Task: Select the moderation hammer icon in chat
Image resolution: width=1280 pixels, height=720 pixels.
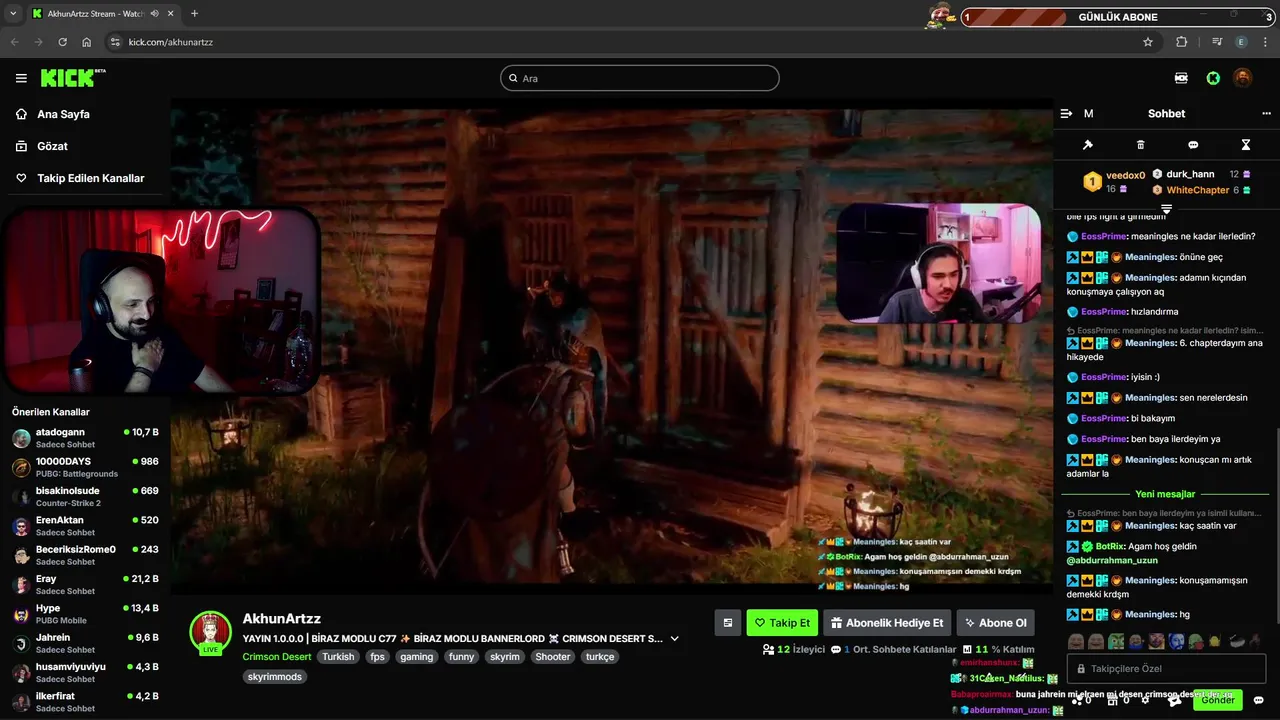Action: coord(1088,145)
